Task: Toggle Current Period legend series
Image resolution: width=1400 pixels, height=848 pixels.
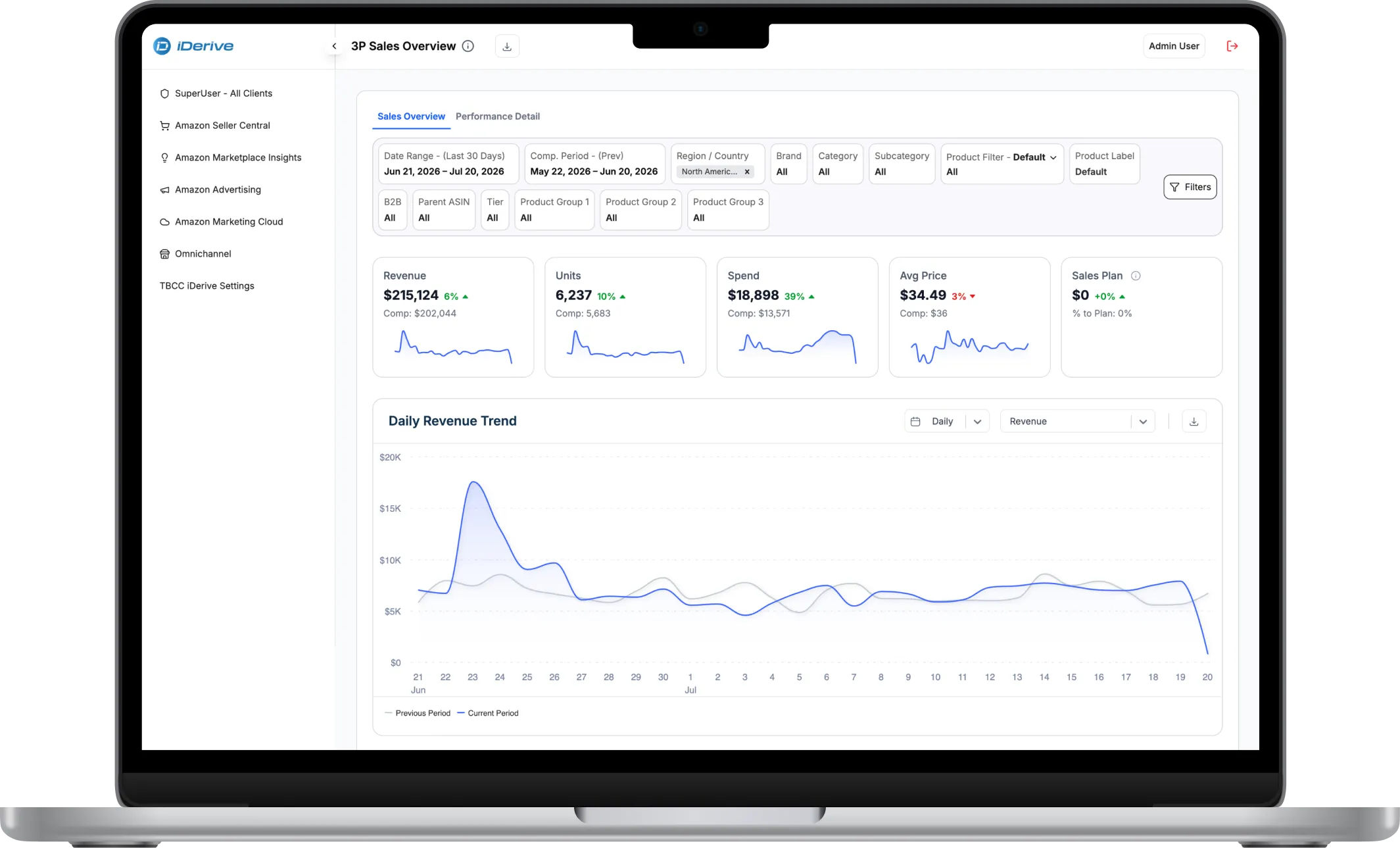Action: (488, 713)
